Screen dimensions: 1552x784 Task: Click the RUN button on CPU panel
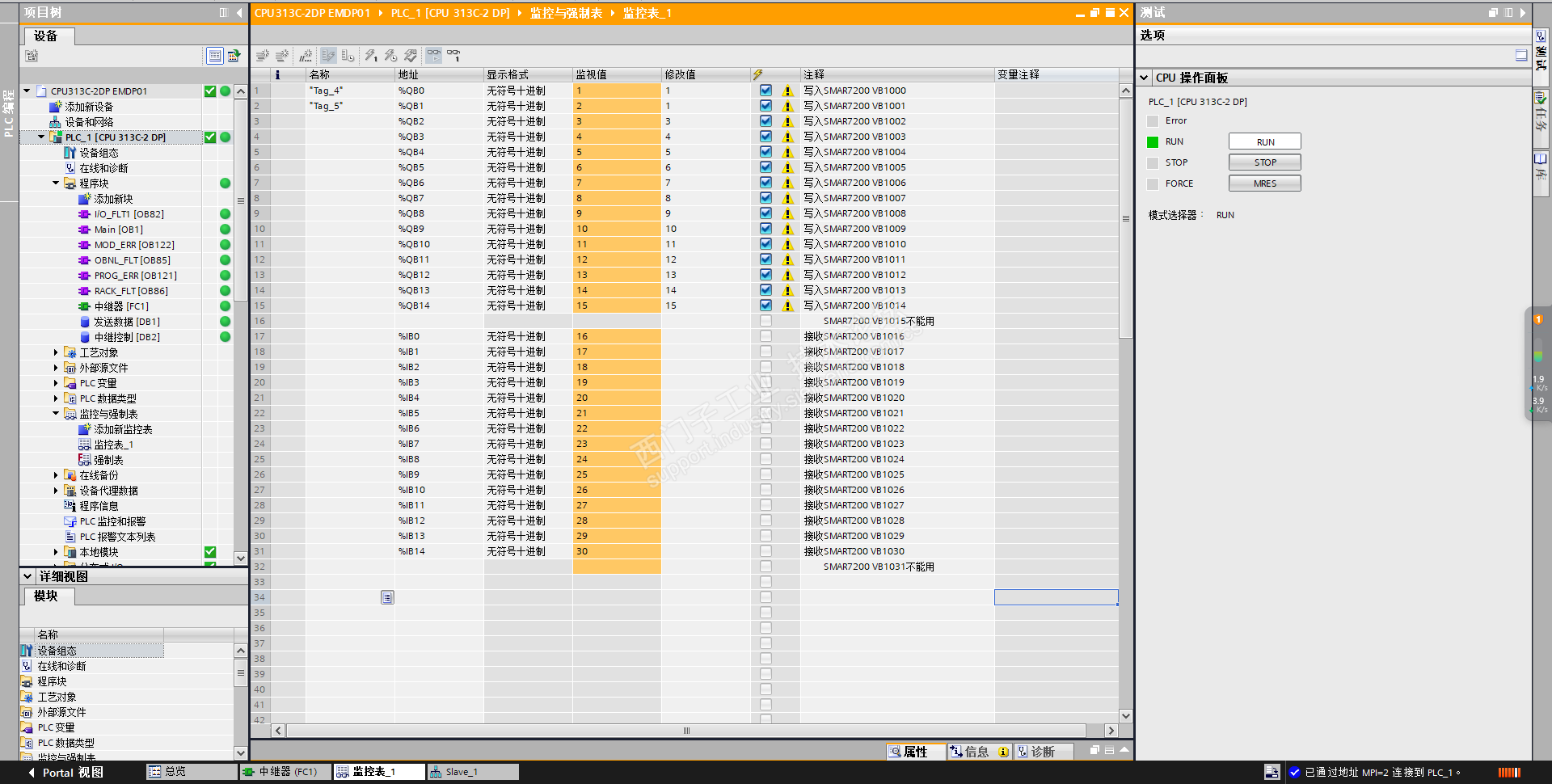1265,141
